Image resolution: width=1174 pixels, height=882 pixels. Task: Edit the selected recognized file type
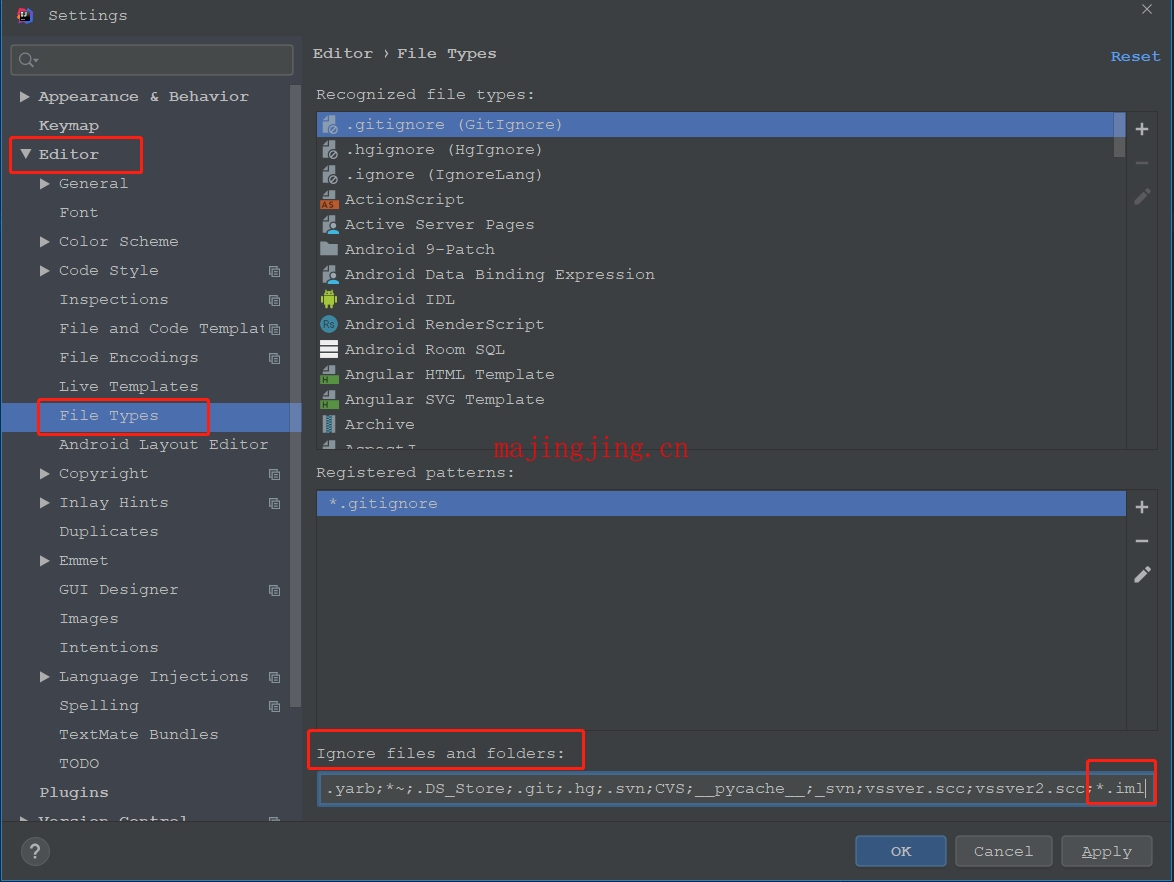1142,197
